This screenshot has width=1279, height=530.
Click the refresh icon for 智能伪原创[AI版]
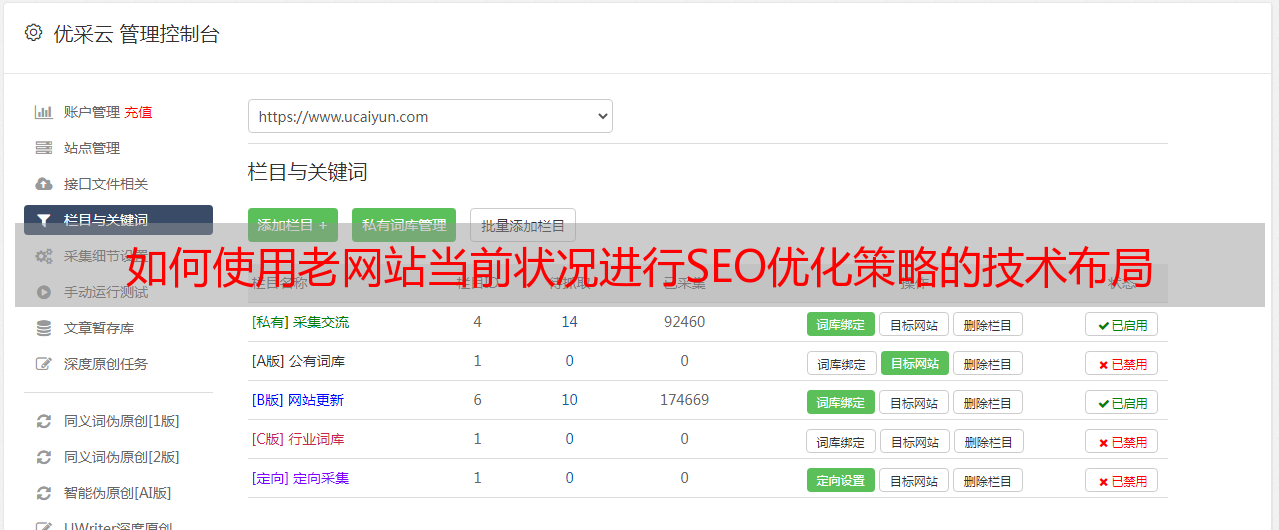tap(43, 493)
